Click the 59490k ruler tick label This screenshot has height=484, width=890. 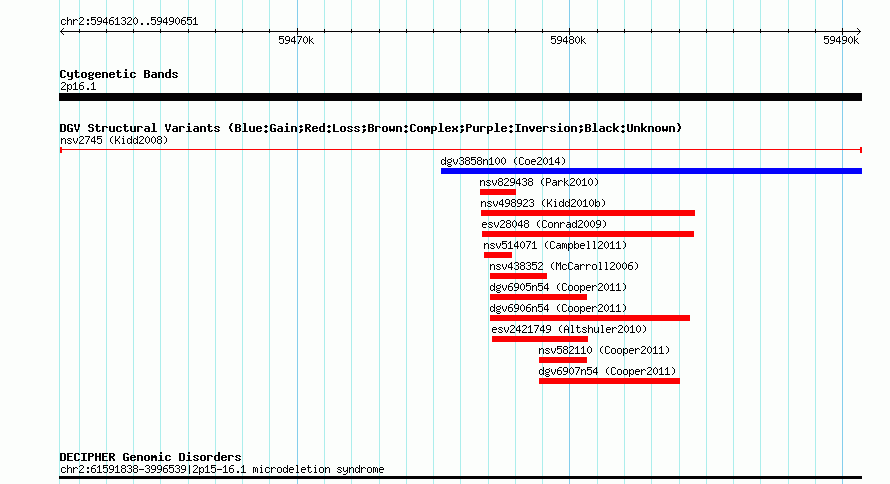[841, 40]
